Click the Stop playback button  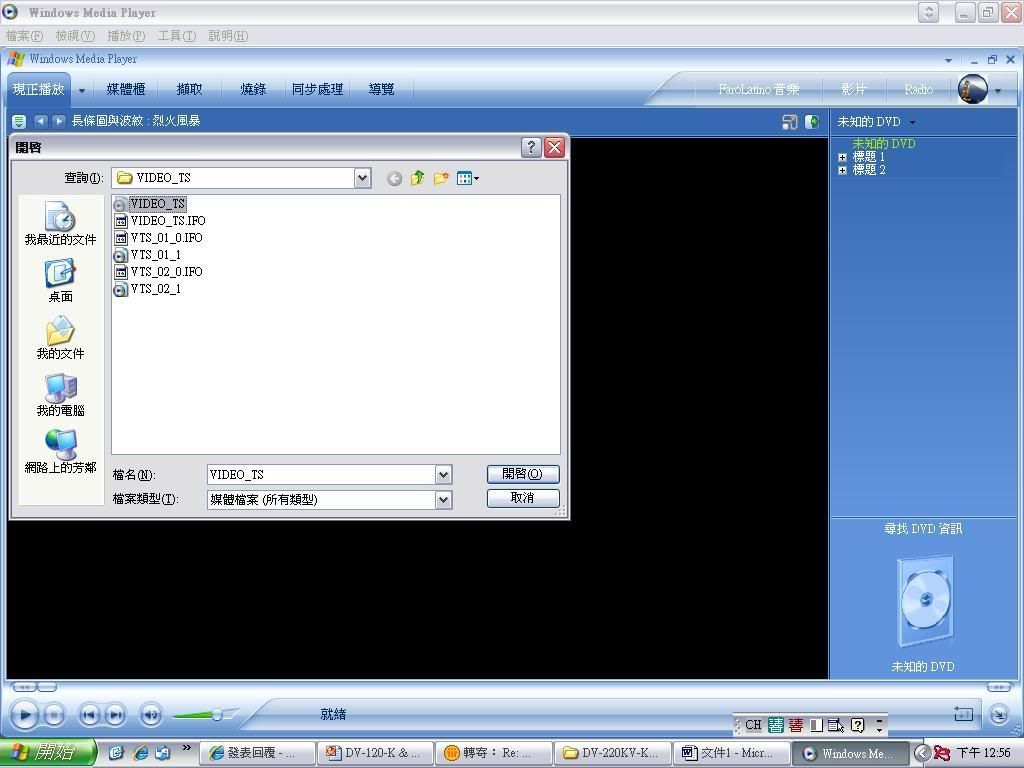coord(54,716)
